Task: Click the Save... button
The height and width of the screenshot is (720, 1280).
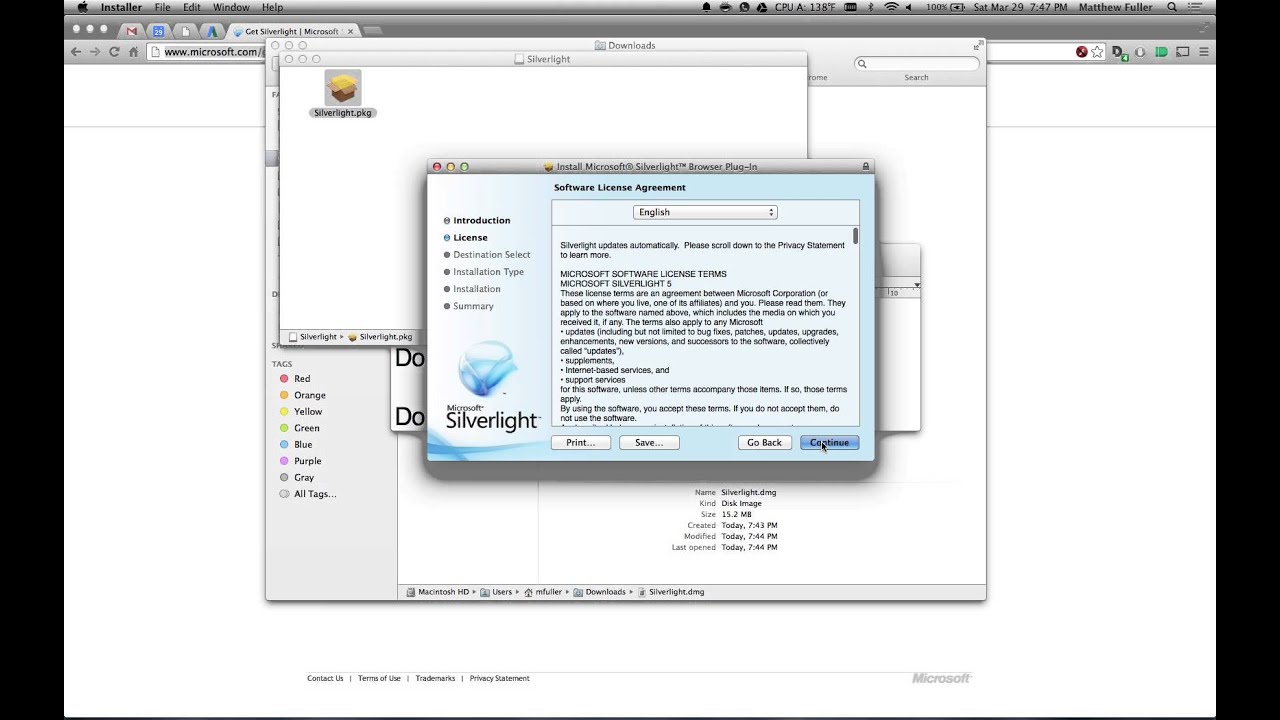Action: click(649, 443)
